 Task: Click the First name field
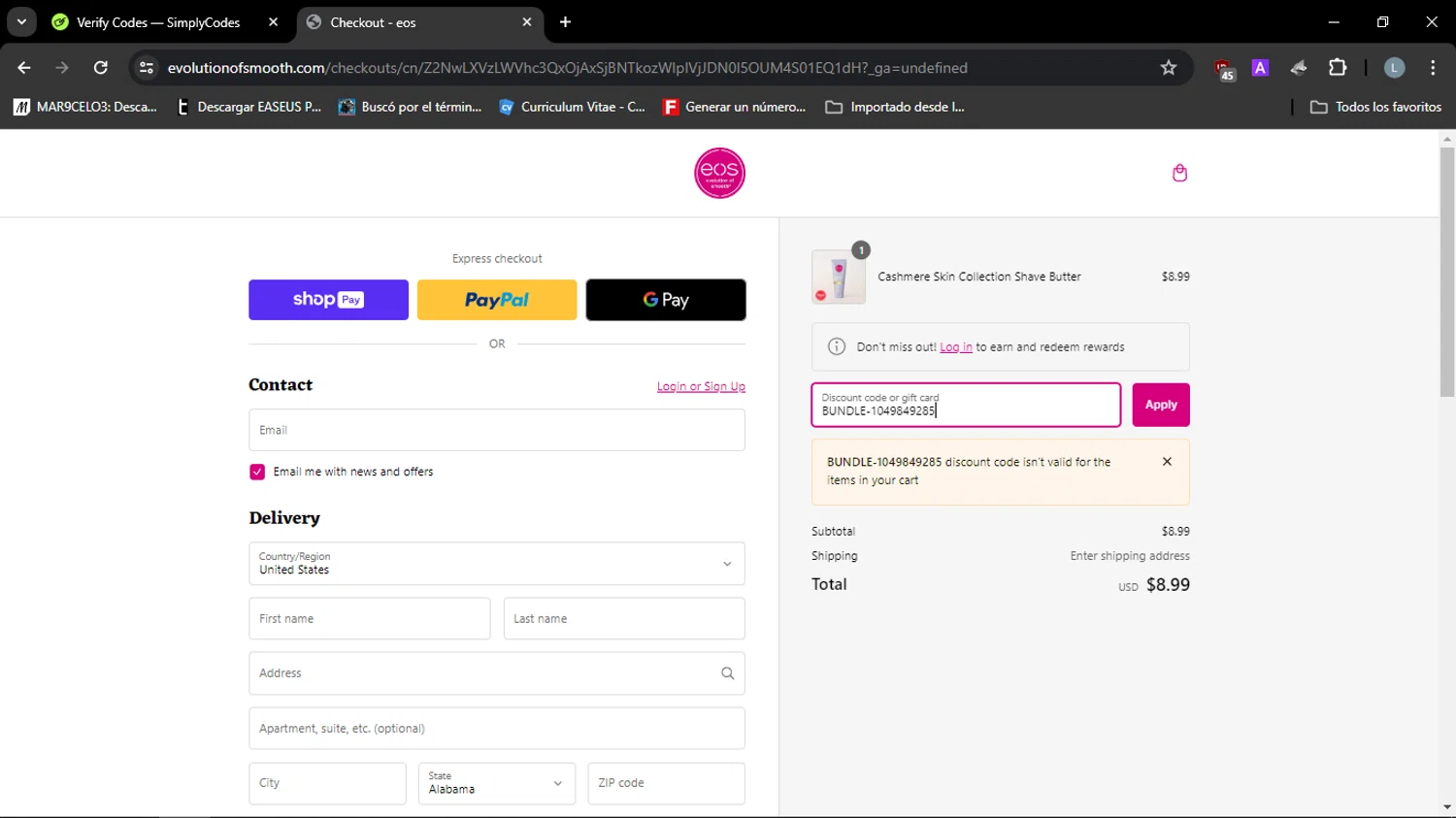[370, 618]
